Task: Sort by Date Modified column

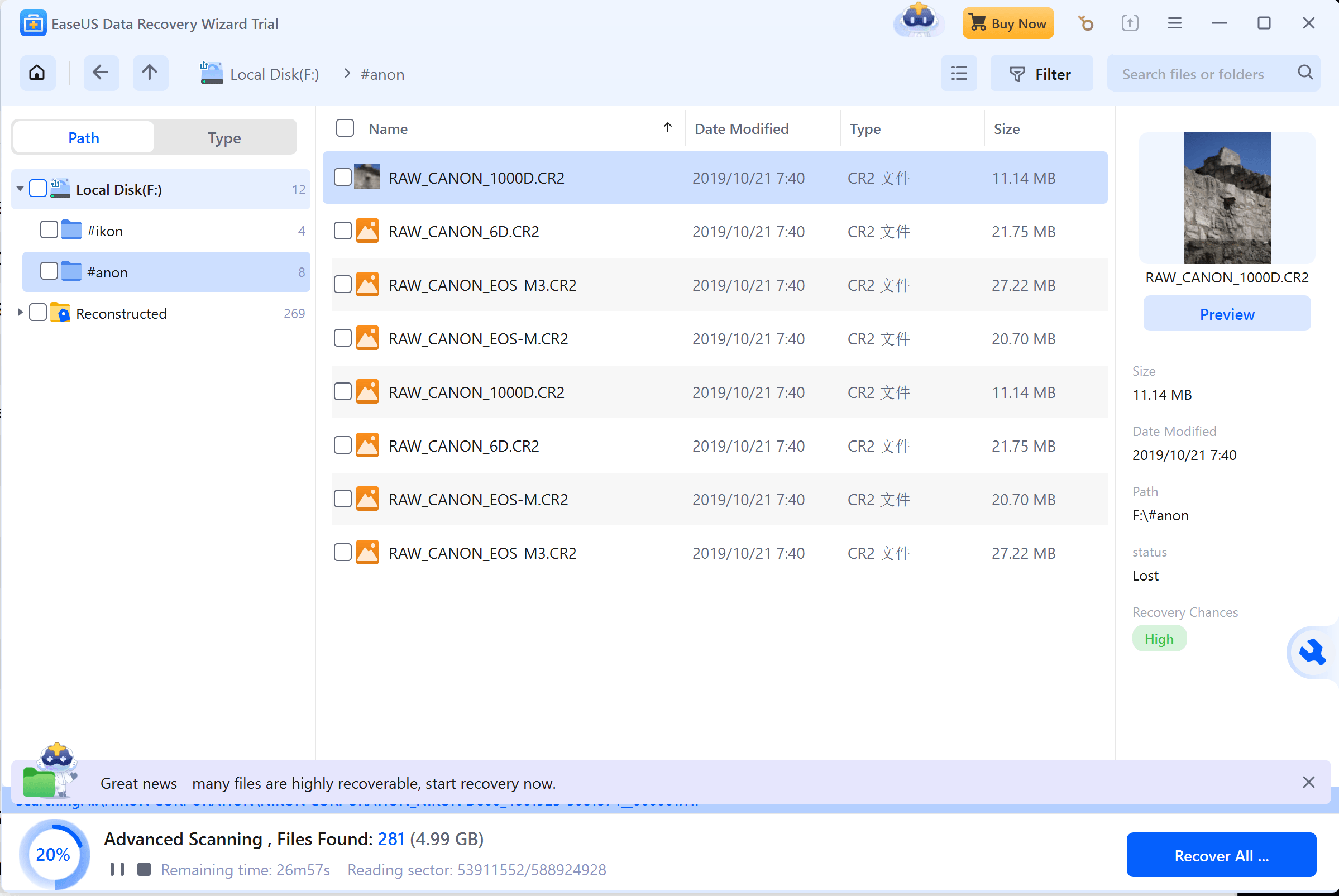Action: pos(742,129)
